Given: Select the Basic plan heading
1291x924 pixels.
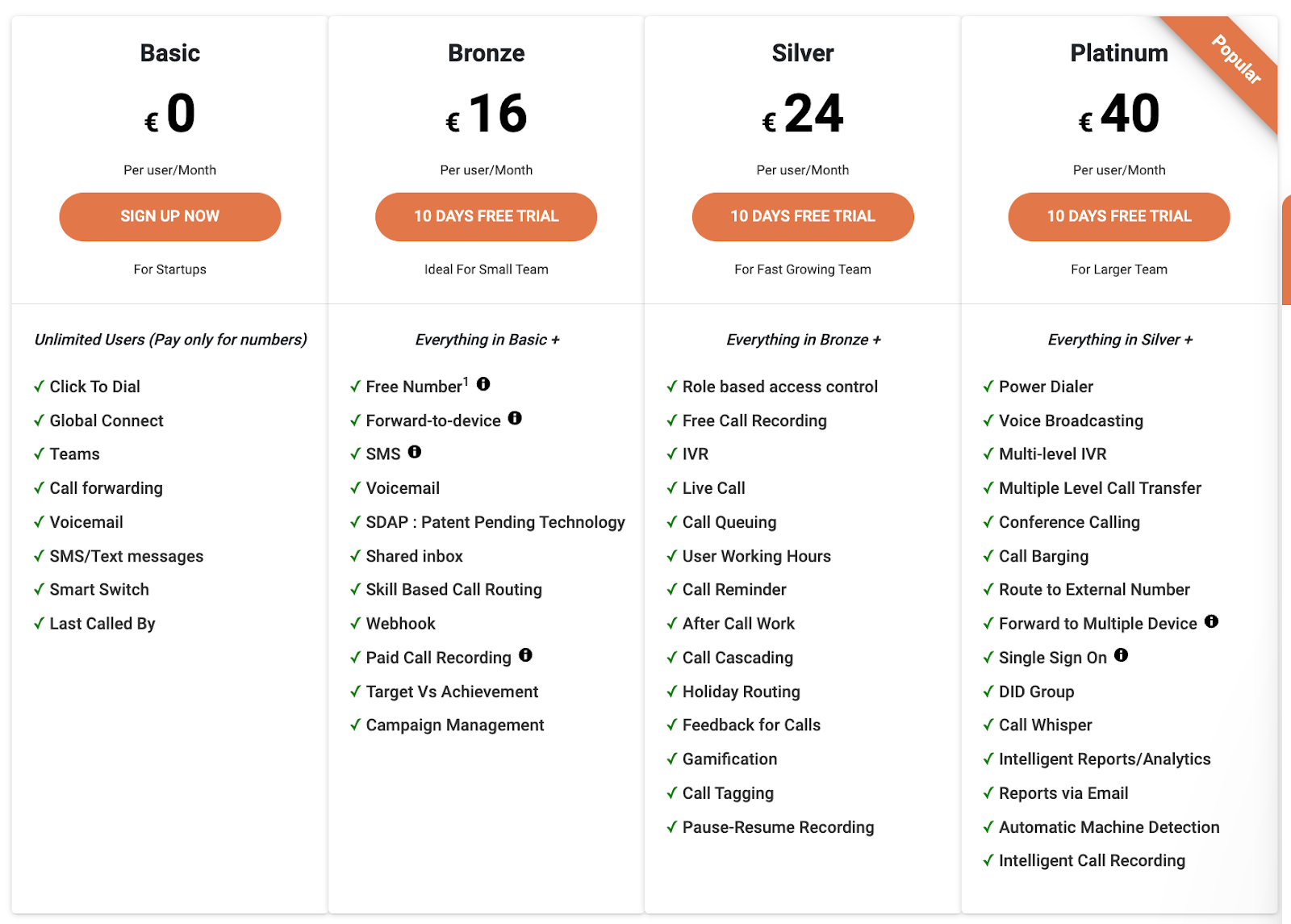Looking at the screenshot, I should coord(169,53).
